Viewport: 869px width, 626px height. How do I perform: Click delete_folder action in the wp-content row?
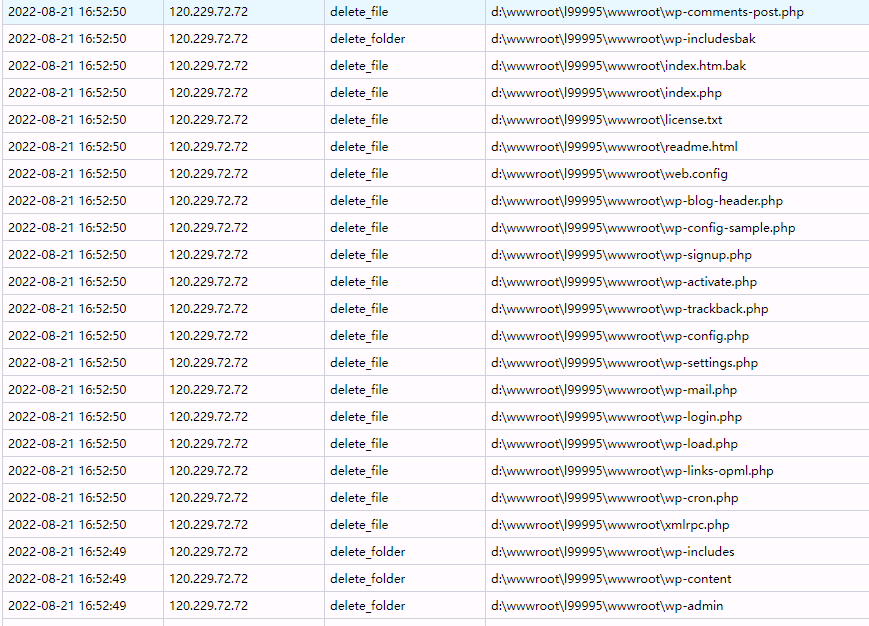(367, 579)
